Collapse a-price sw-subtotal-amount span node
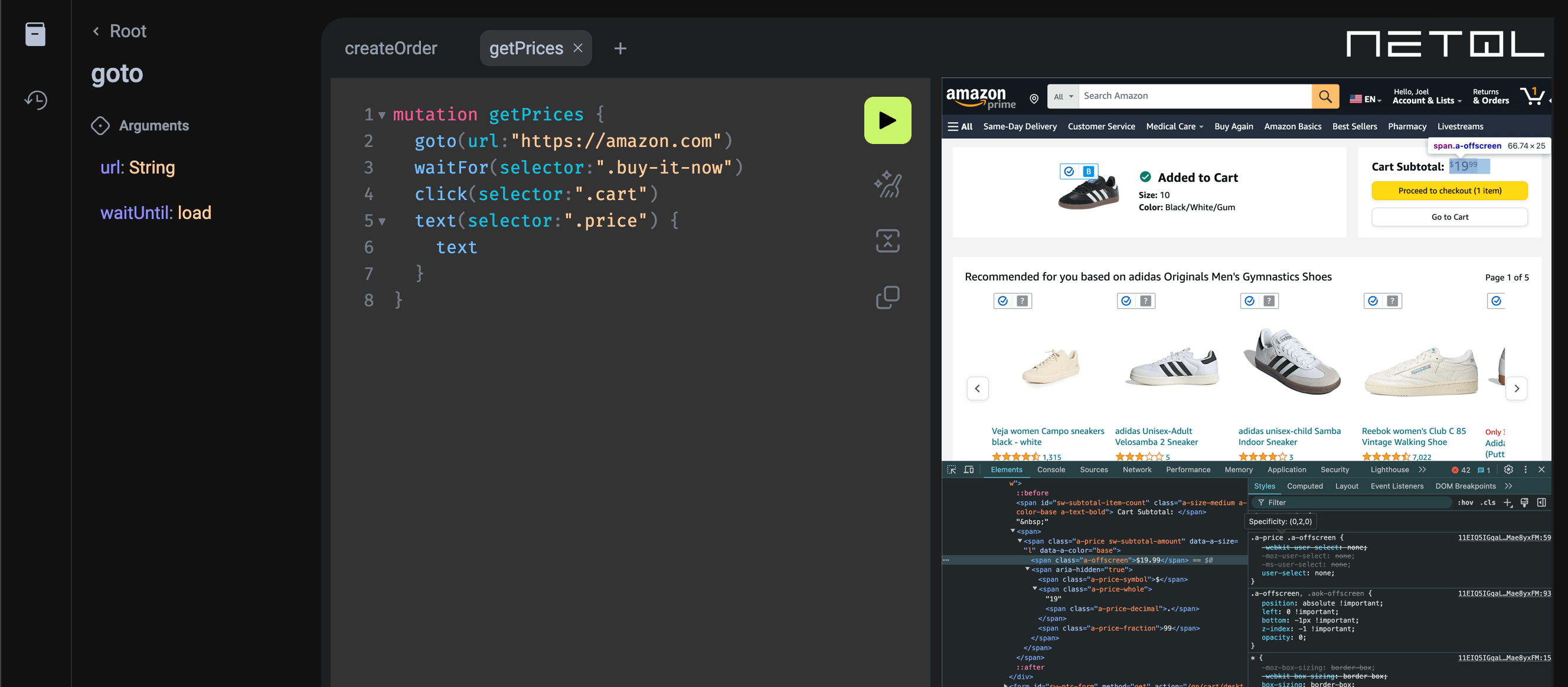This screenshot has height=687, width=1568. (x=1020, y=541)
